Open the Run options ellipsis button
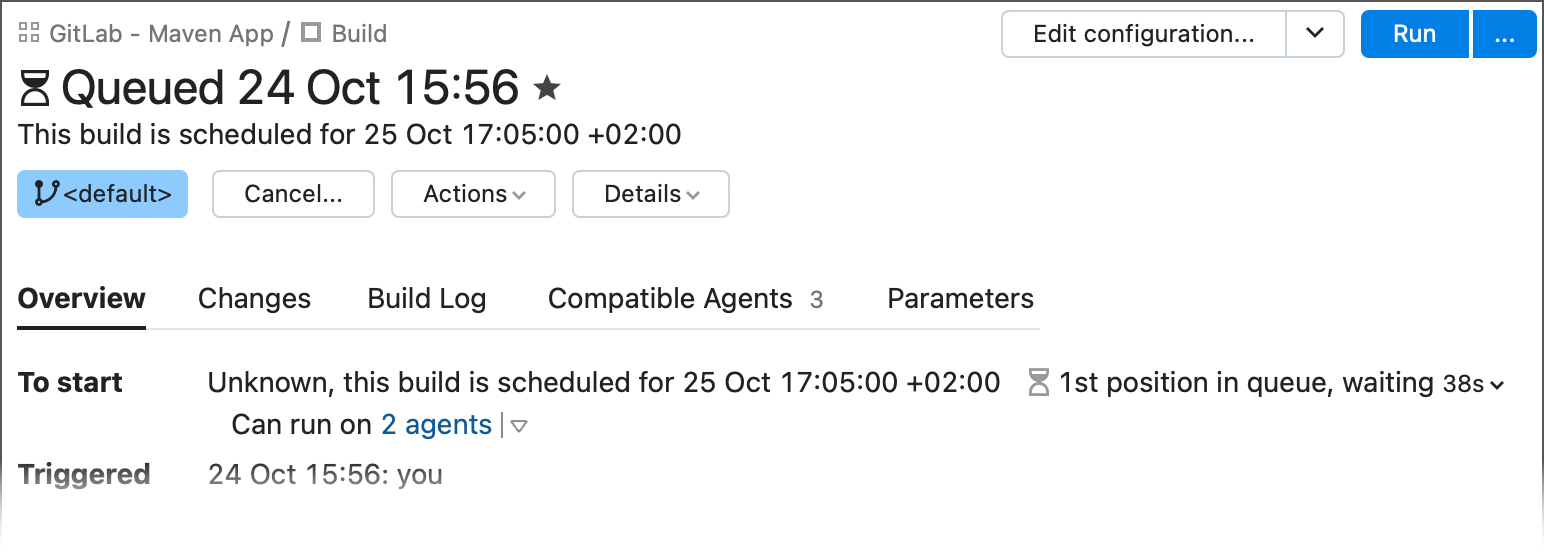This screenshot has height=560, width=1544. (1504, 34)
